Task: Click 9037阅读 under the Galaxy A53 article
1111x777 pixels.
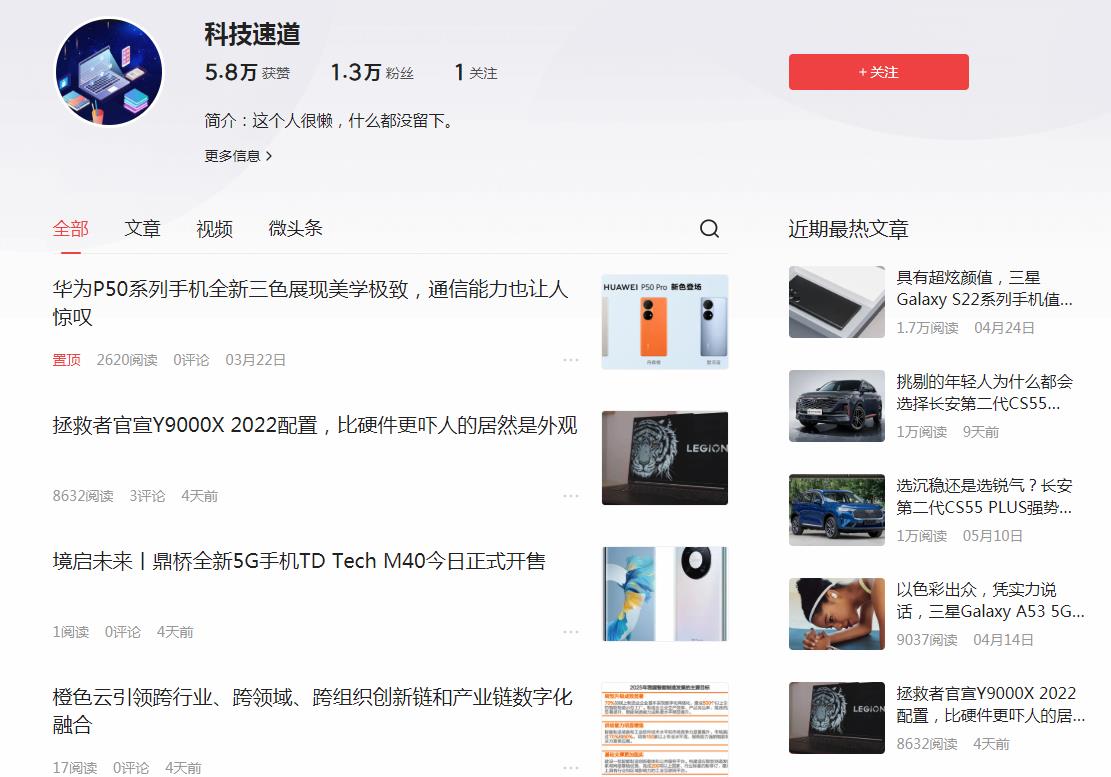Action: 927,640
